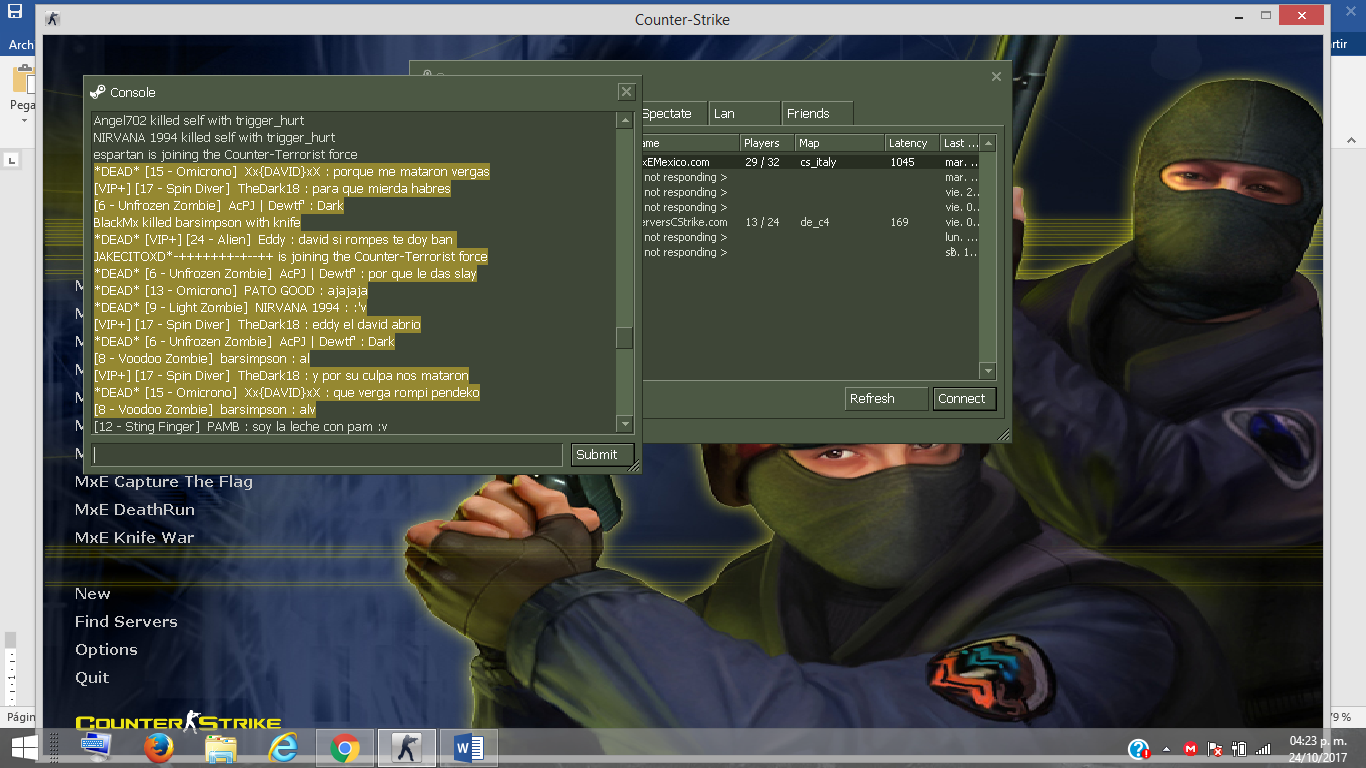This screenshot has width=1366, height=768.
Task: Close the Console window with its X
Action: click(x=626, y=92)
